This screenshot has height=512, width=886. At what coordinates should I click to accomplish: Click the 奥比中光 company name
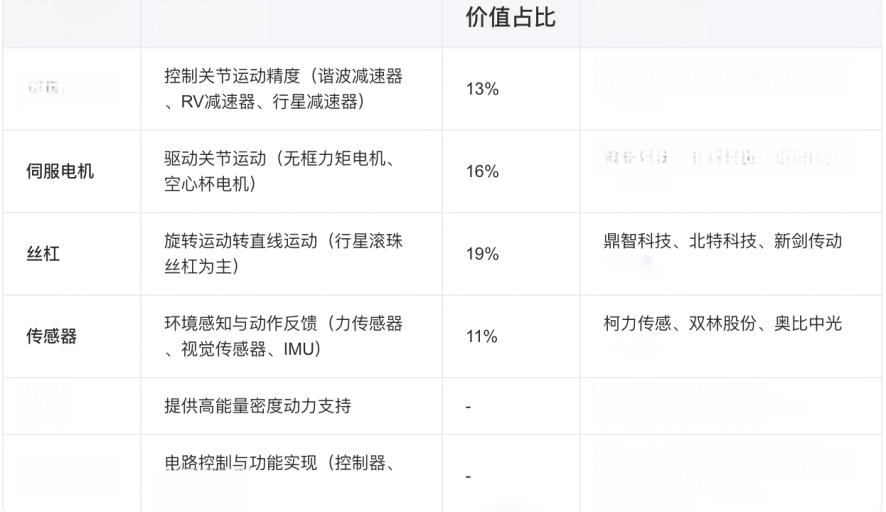[x=808, y=324]
